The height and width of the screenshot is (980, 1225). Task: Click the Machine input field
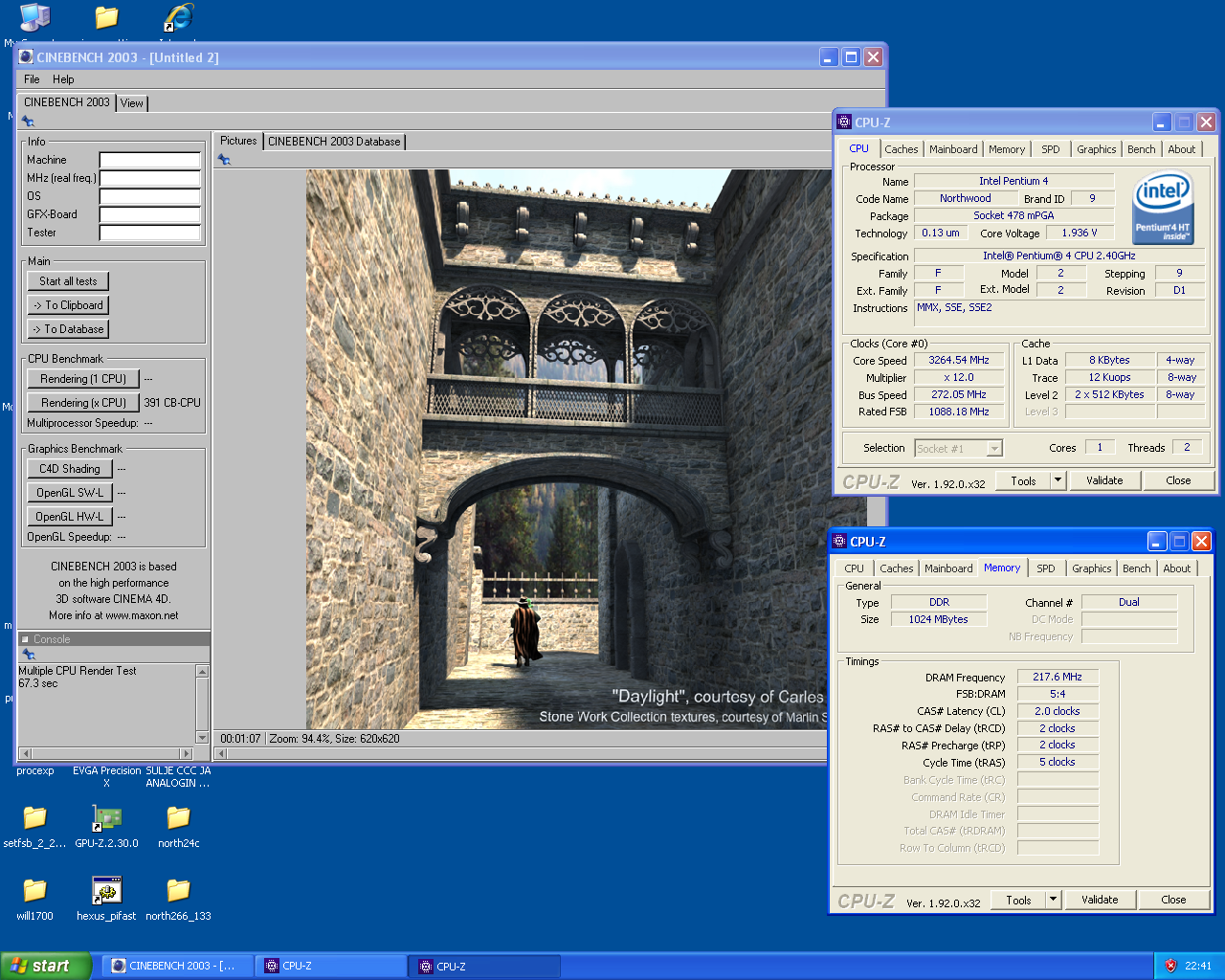pos(150,160)
